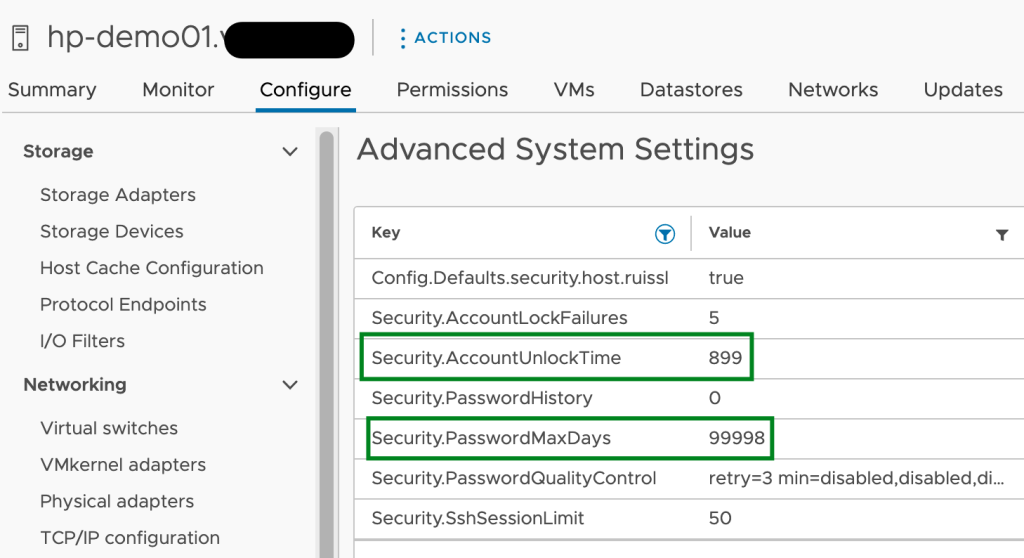Open the VMs tab

click(x=574, y=90)
